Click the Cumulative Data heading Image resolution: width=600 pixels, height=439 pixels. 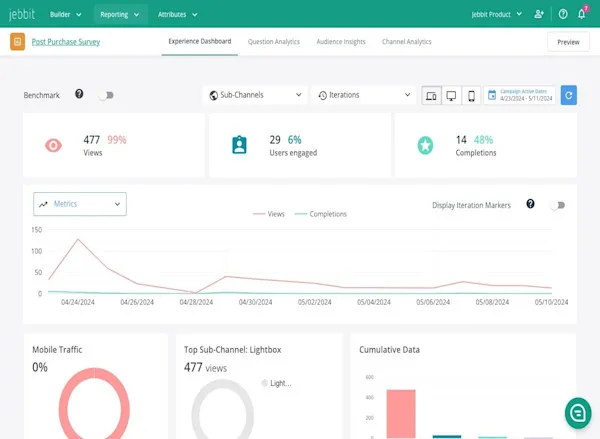pyautogui.click(x=390, y=349)
